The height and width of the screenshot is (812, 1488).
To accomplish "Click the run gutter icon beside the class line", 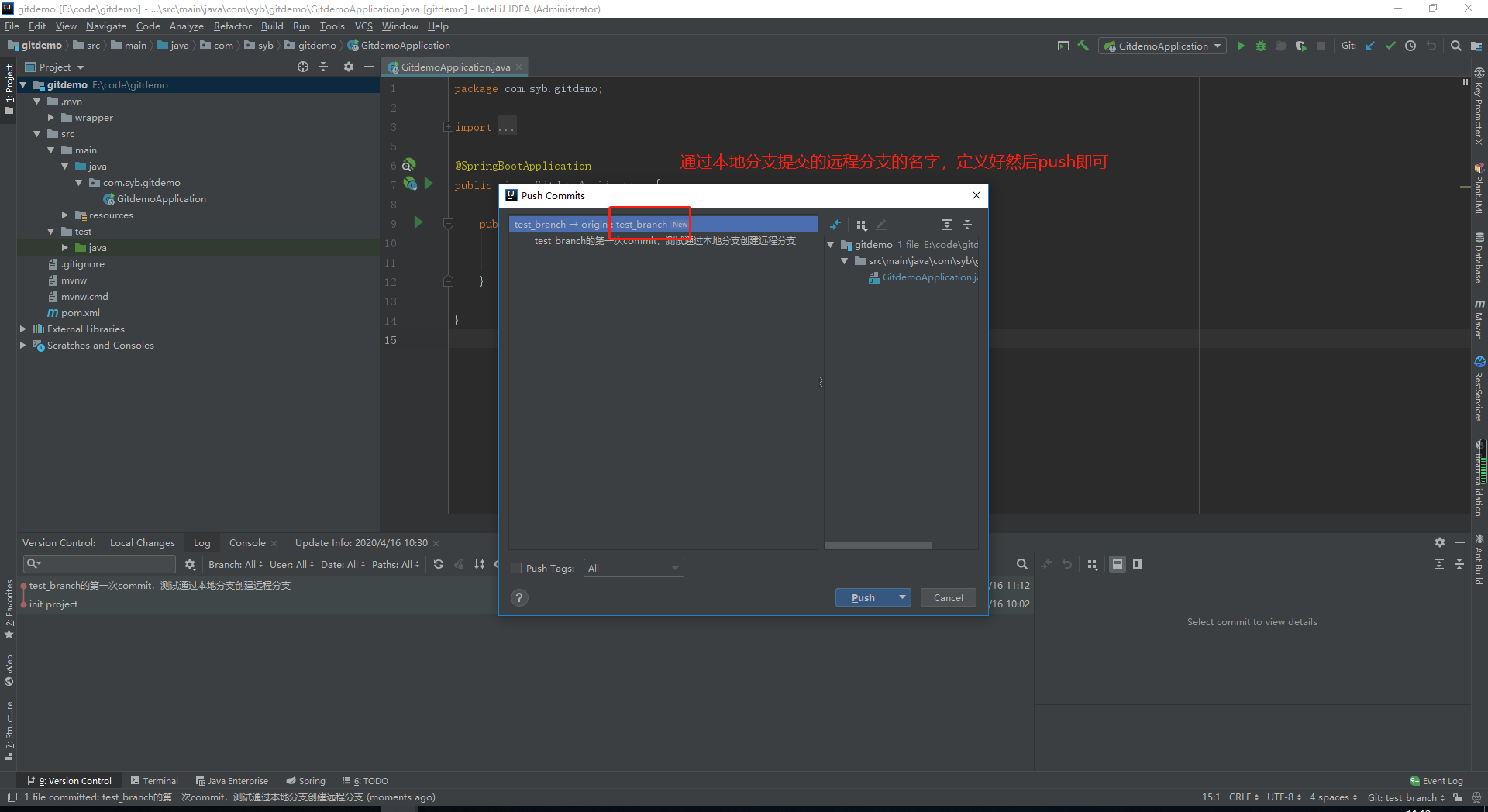I will (x=428, y=184).
